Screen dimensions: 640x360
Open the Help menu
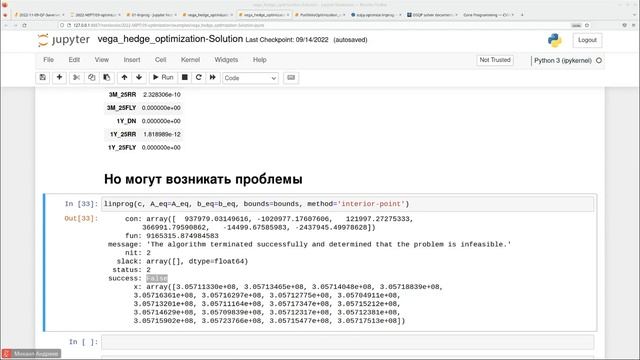point(260,60)
